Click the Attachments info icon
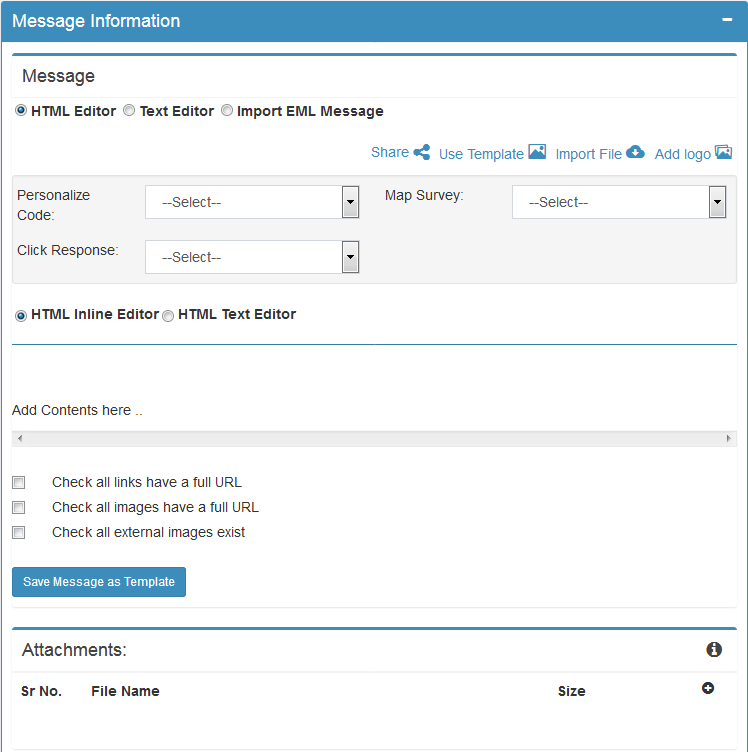 (714, 650)
